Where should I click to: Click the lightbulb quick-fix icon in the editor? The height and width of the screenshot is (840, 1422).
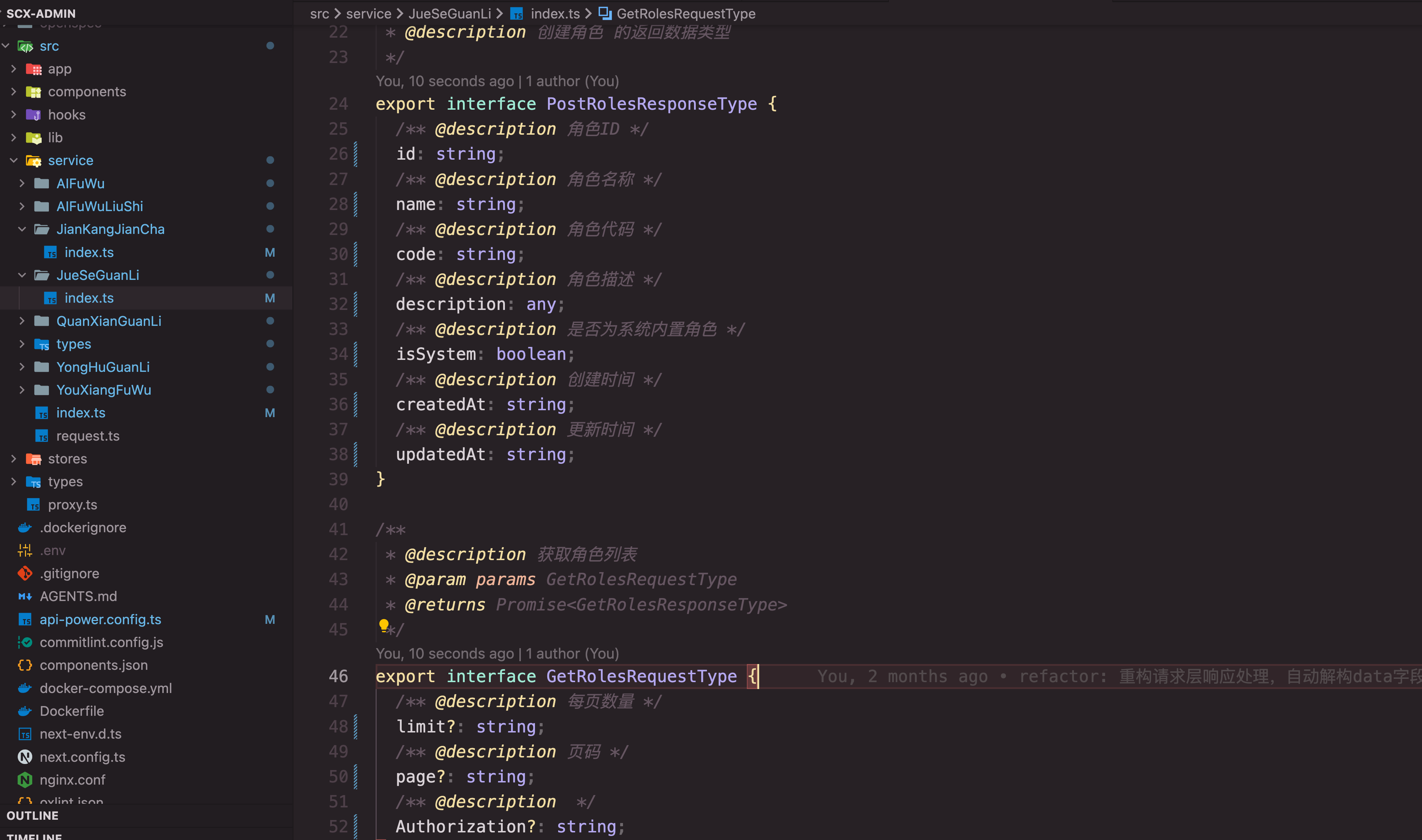(x=384, y=625)
